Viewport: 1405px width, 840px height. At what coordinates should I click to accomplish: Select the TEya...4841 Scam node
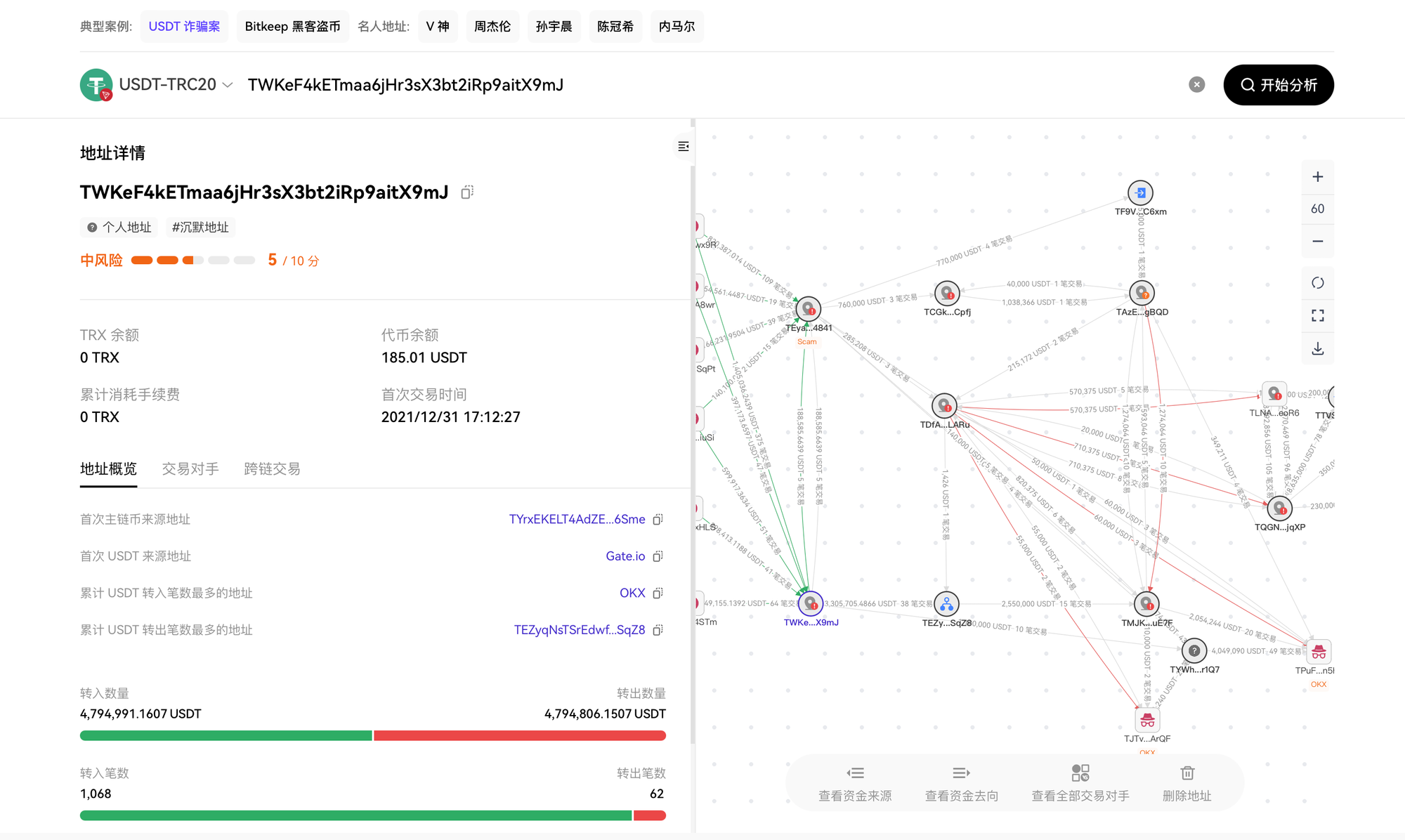[809, 309]
